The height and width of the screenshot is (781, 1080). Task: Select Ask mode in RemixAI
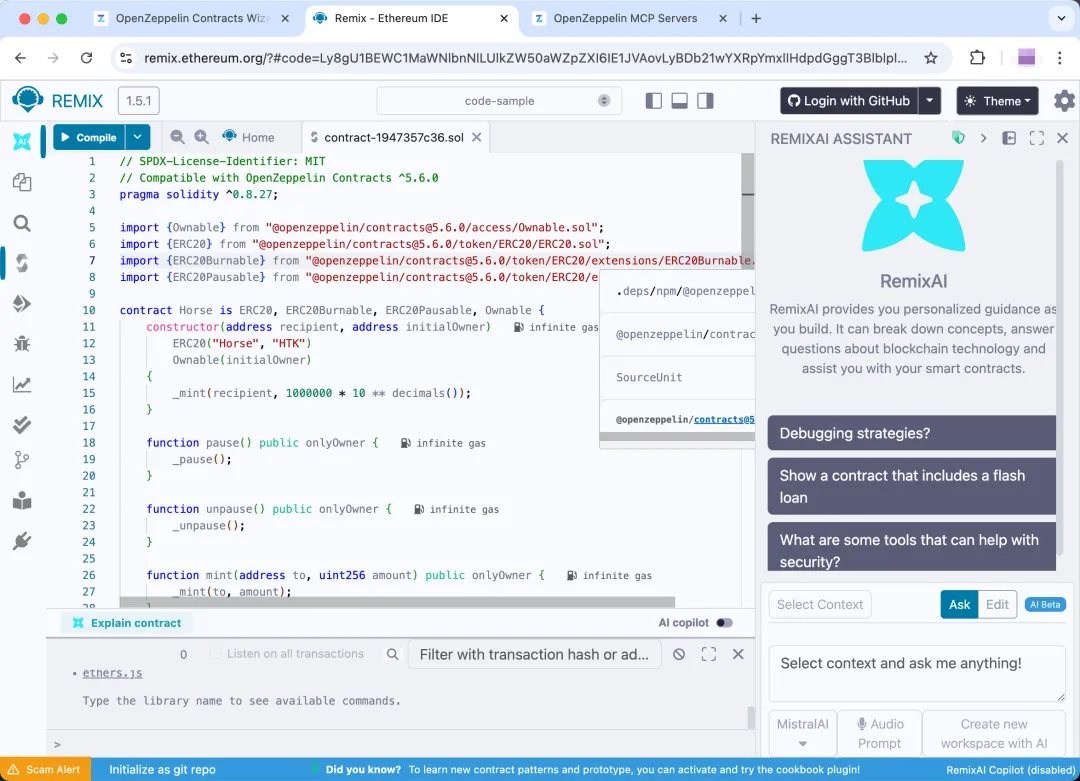[959, 604]
